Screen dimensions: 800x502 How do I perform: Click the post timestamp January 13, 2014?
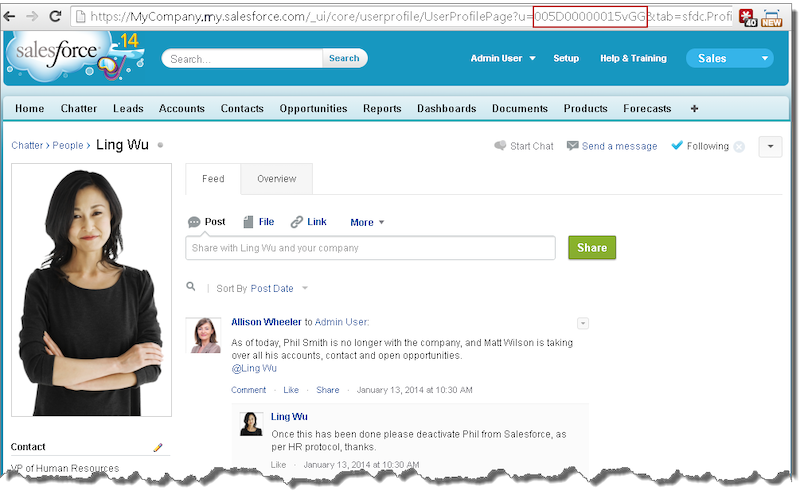point(414,390)
